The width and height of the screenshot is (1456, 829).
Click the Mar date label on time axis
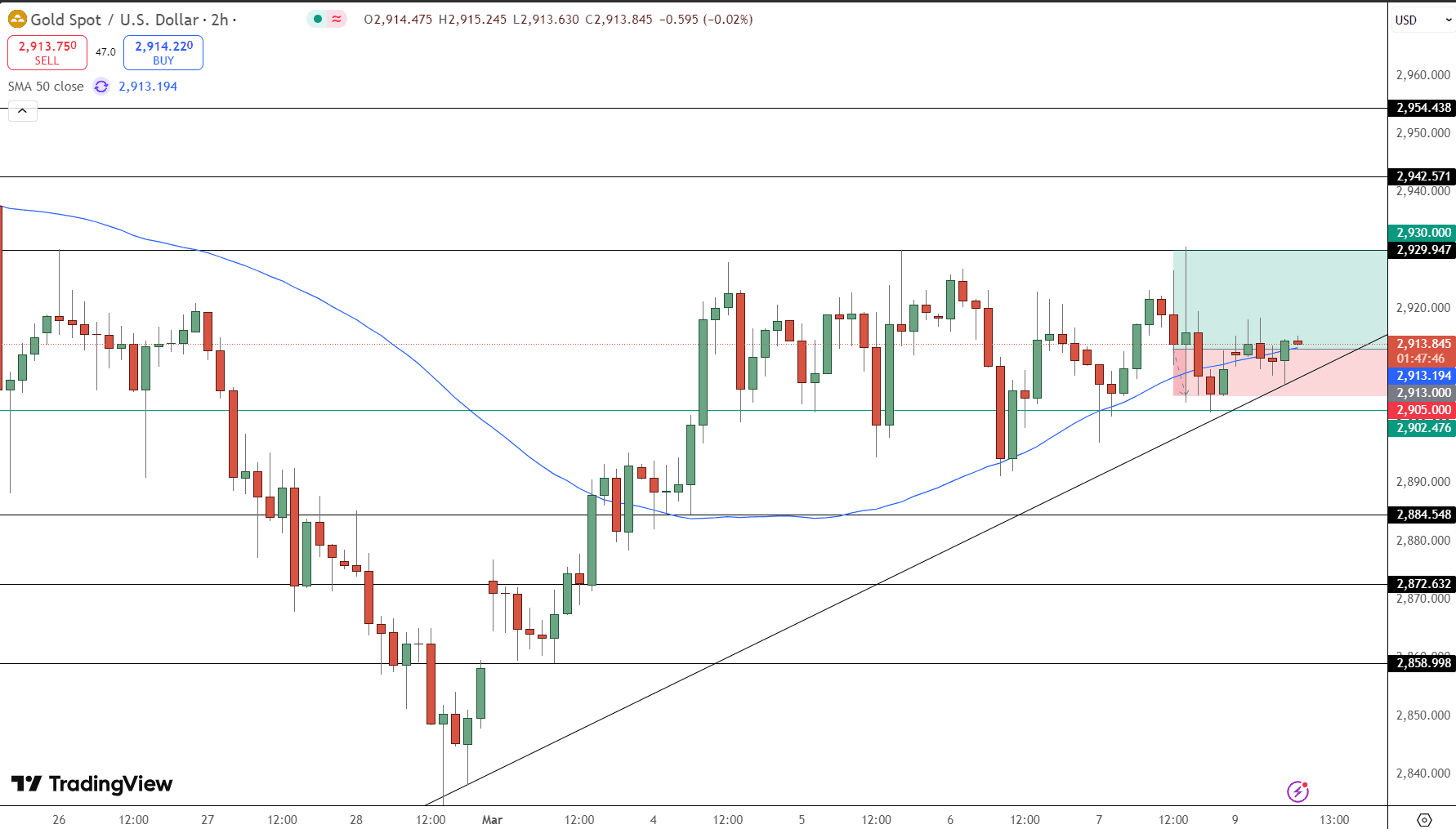point(492,819)
